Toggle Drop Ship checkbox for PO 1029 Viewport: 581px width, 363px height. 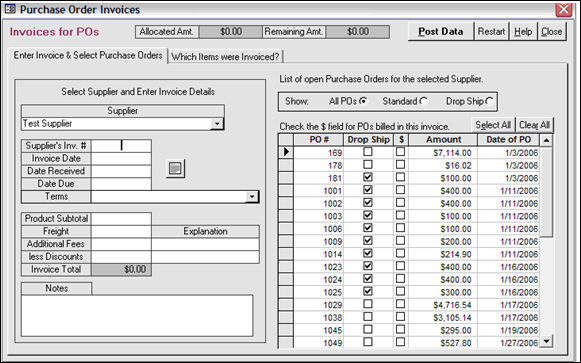pyautogui.click(x=368, y=304)
